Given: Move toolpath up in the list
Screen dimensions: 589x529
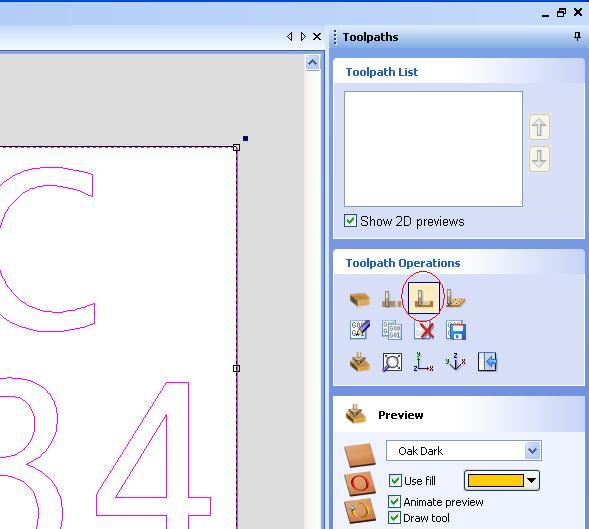Looking at the screenshot, I should 539,127.
